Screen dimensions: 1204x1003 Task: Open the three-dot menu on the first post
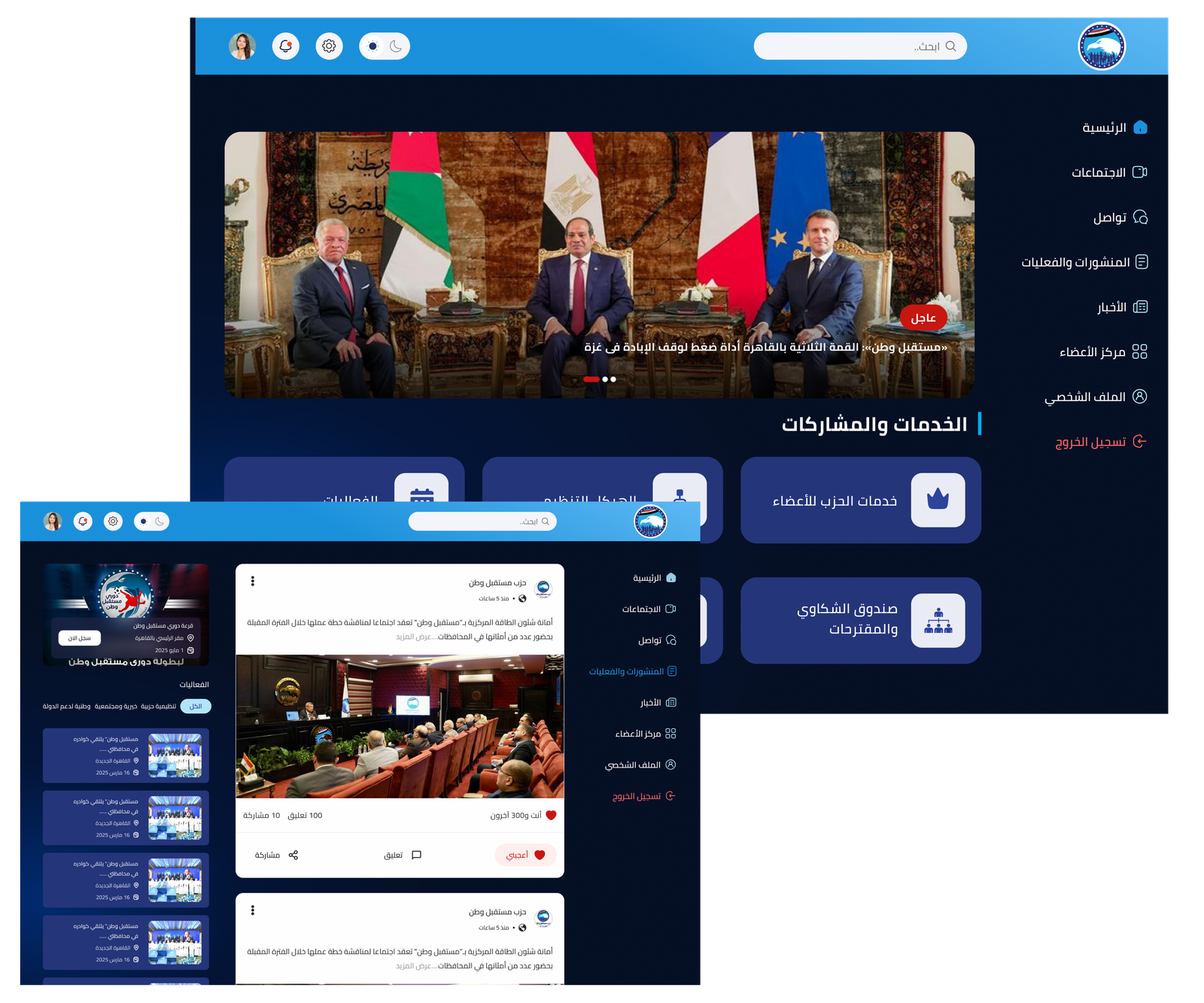253,581
